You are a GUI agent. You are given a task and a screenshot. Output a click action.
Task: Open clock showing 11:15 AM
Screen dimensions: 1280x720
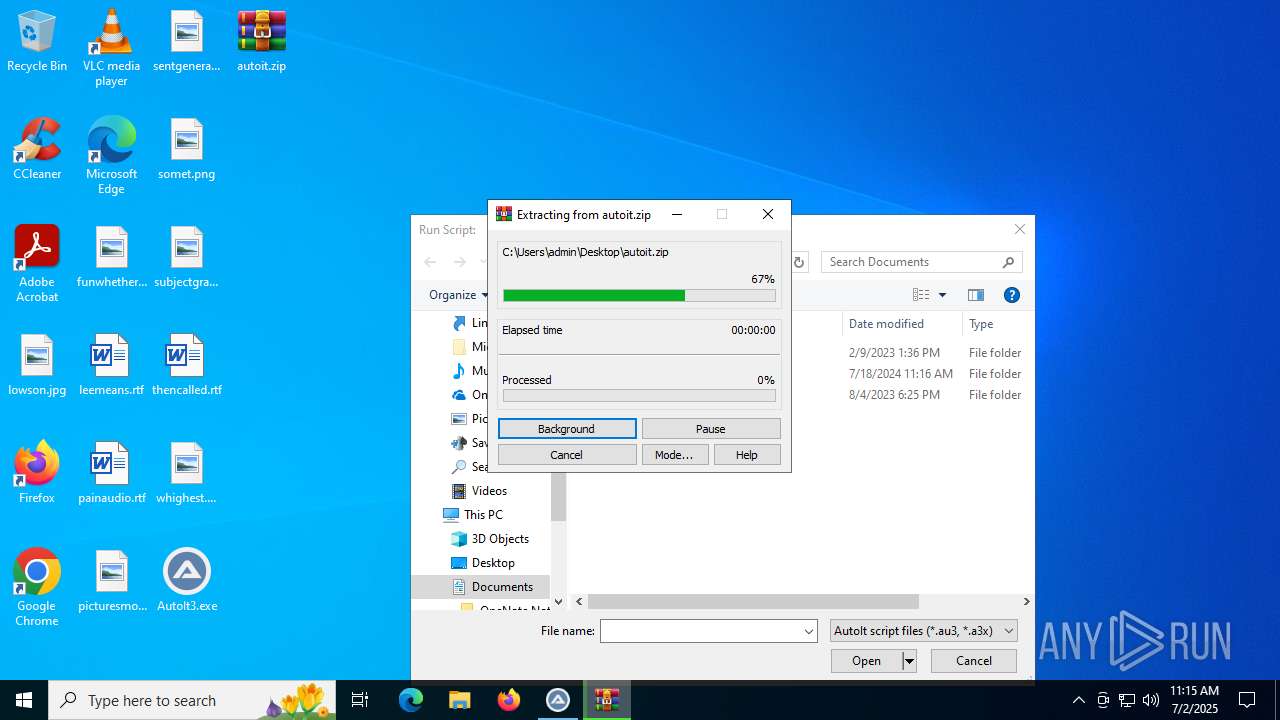(x=1194, y=700)
